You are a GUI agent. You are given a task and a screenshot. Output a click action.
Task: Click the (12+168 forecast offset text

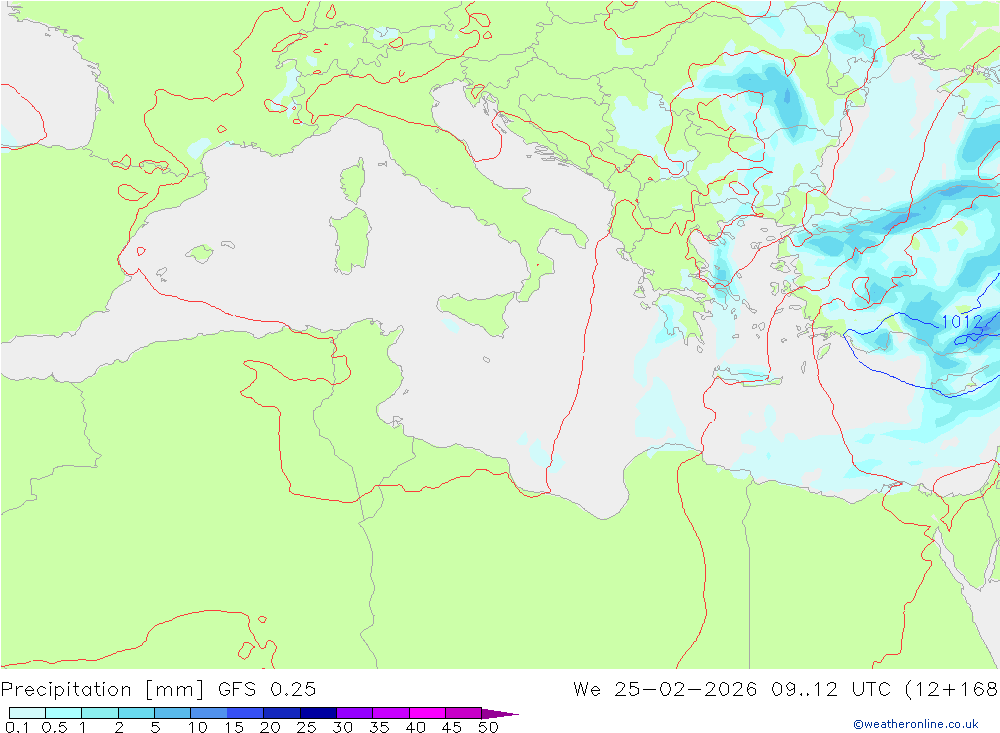pos(952,689)
